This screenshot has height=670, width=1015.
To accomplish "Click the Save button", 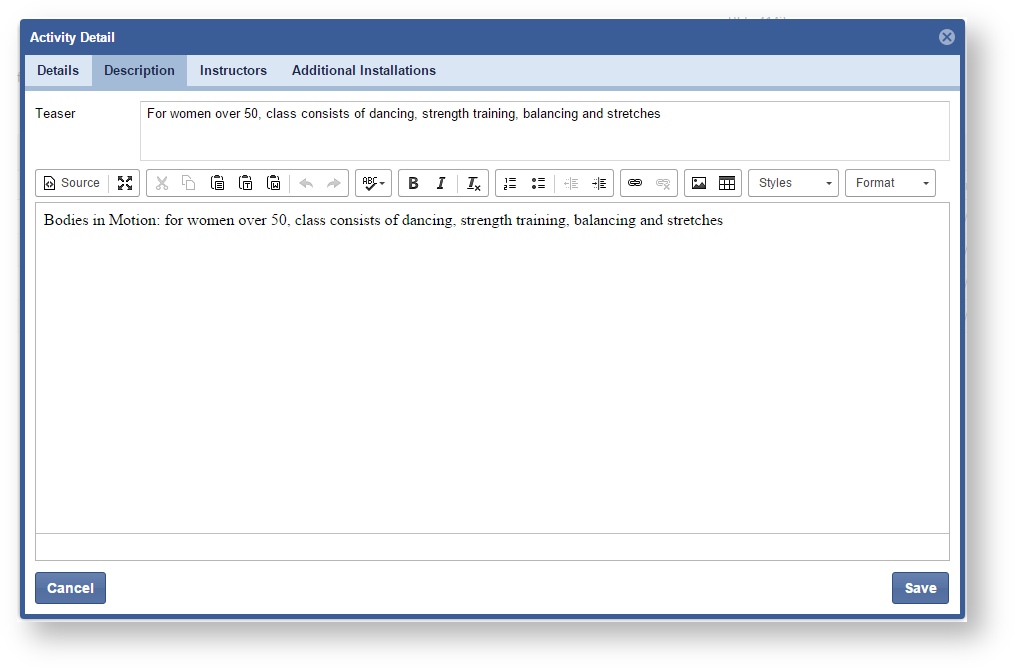I will pos(920,588).
